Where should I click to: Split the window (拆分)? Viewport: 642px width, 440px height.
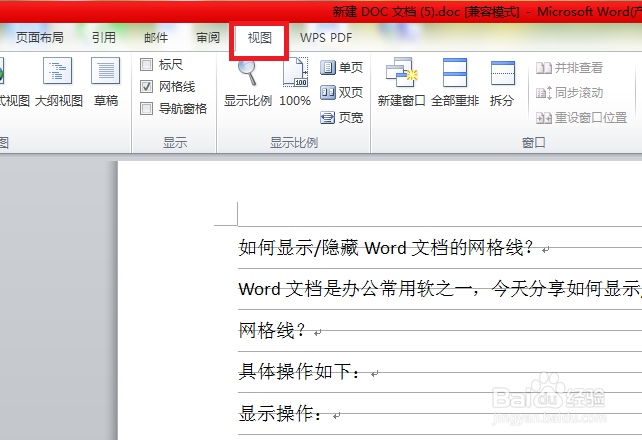pyautogui.click(x=502, y=82)
